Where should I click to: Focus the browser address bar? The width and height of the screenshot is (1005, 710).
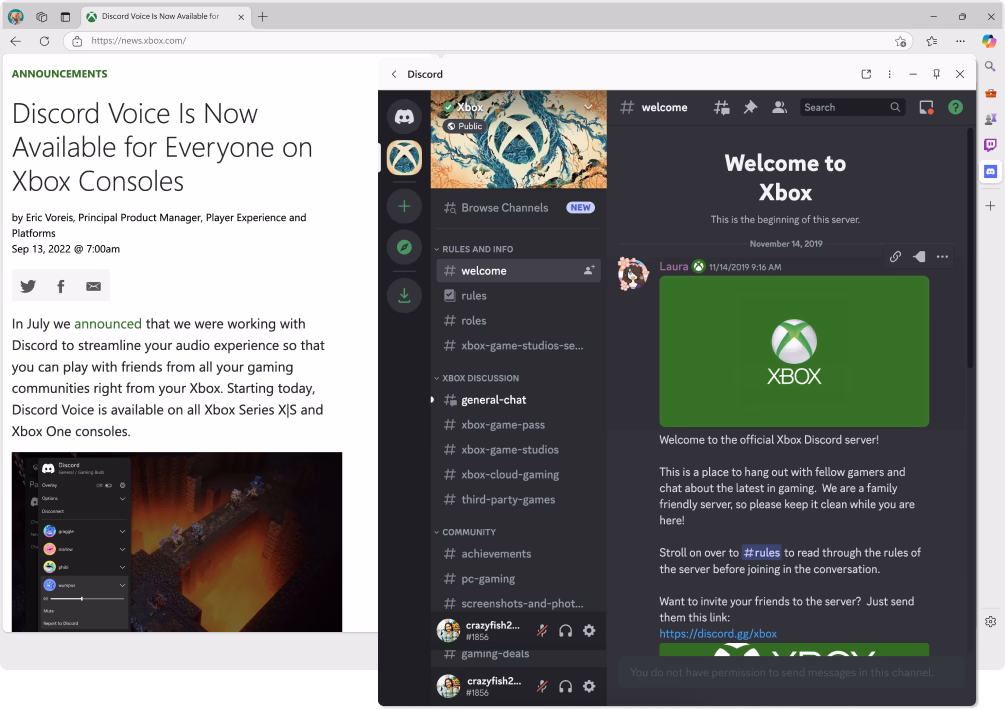tap(487, 41)
